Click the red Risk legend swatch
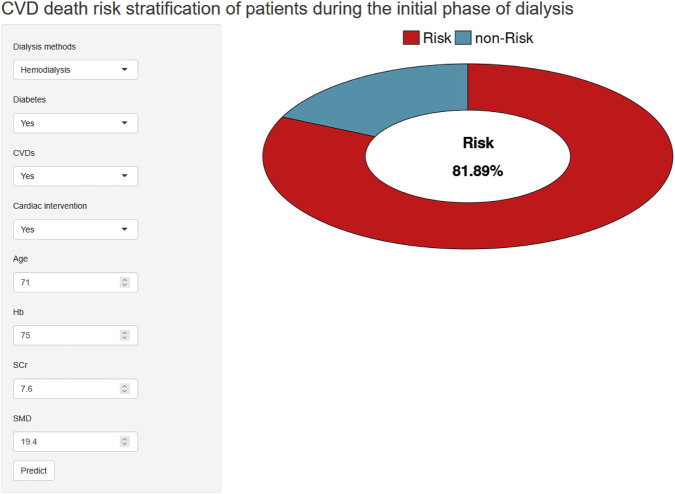 pos(411,38)
